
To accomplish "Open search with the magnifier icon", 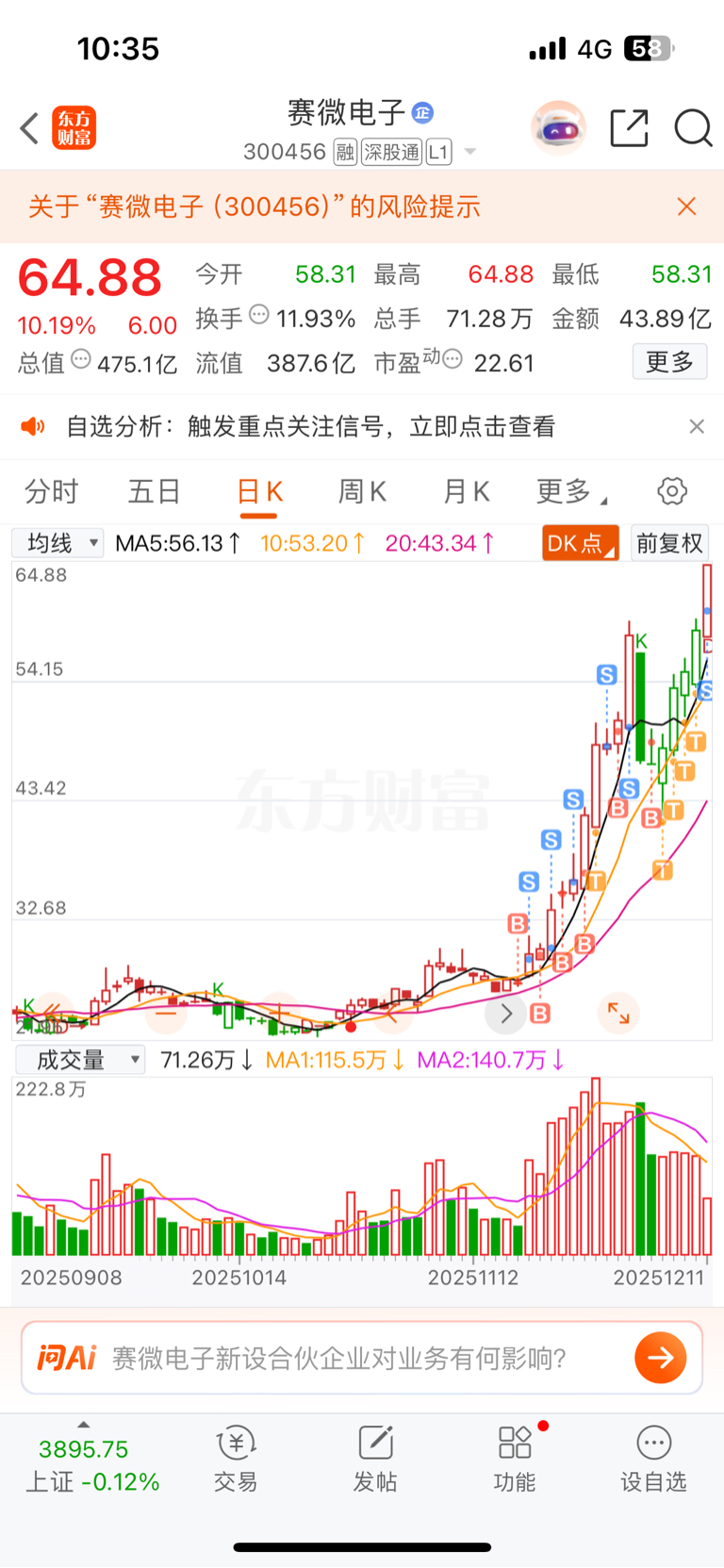I will pyautogui.click(x=693, y=128).
